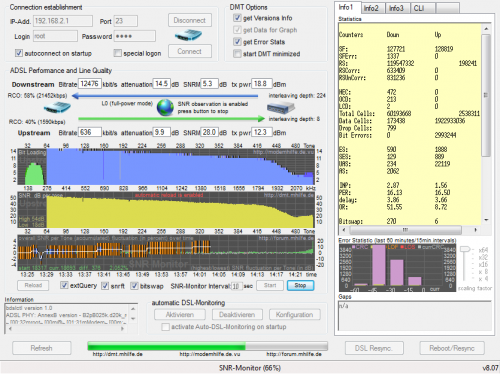This screenshot has width=500, height=374.
Task: Click the Information box scroll down arrow
Action: pos(133,319)
